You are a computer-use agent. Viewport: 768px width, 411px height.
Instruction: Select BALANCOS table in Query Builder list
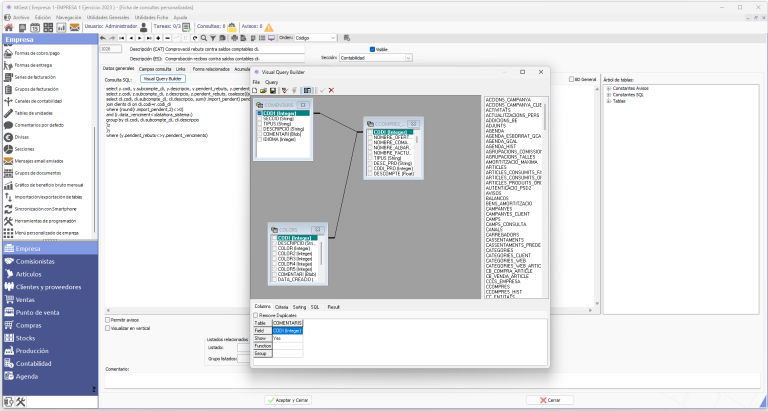497,198
